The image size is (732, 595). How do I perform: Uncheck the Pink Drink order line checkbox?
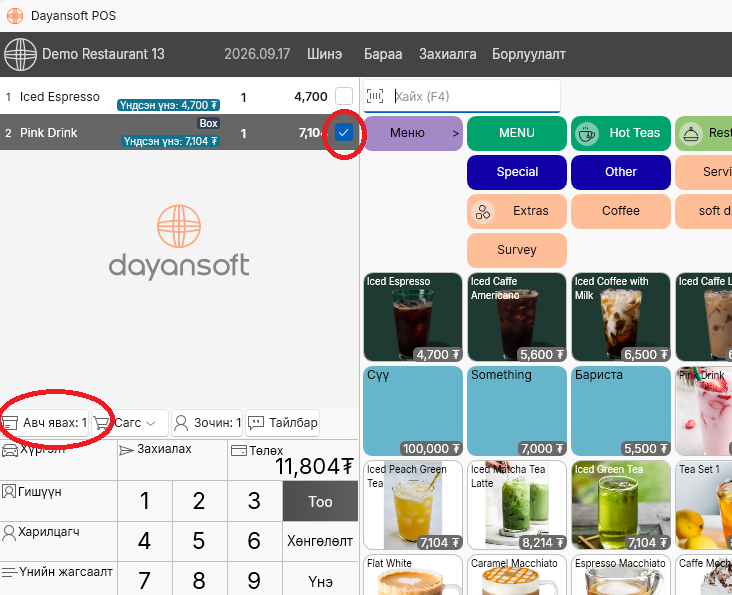(344, 133)
